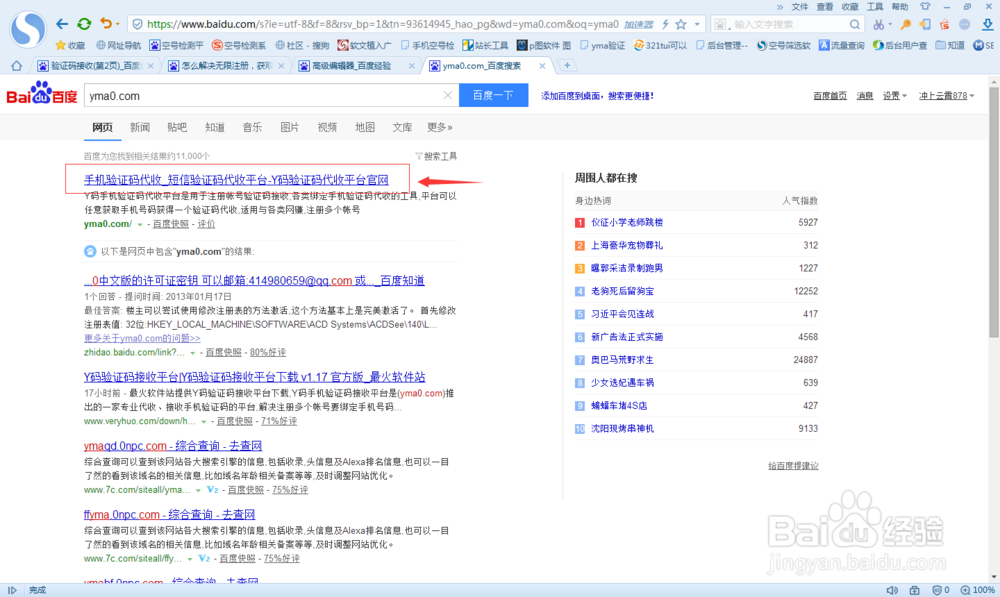This screenshot has width=1000, height=597.
Task: Open the 网址导航 bookmark
Action: tap(119, 45)
